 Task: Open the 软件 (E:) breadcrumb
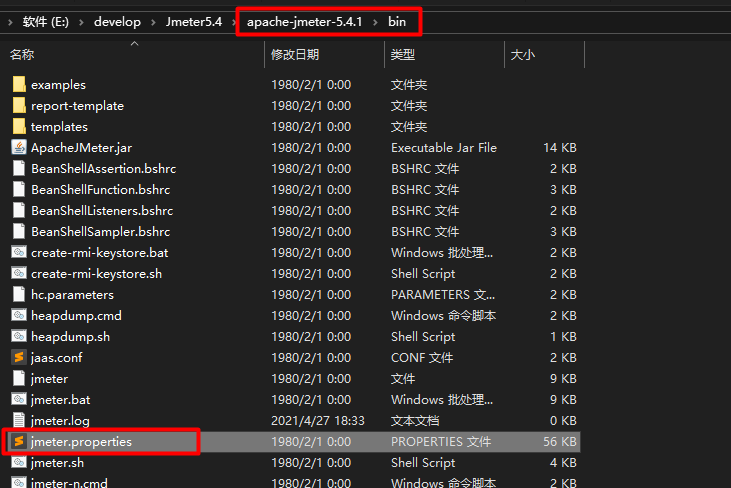(46, 22)
